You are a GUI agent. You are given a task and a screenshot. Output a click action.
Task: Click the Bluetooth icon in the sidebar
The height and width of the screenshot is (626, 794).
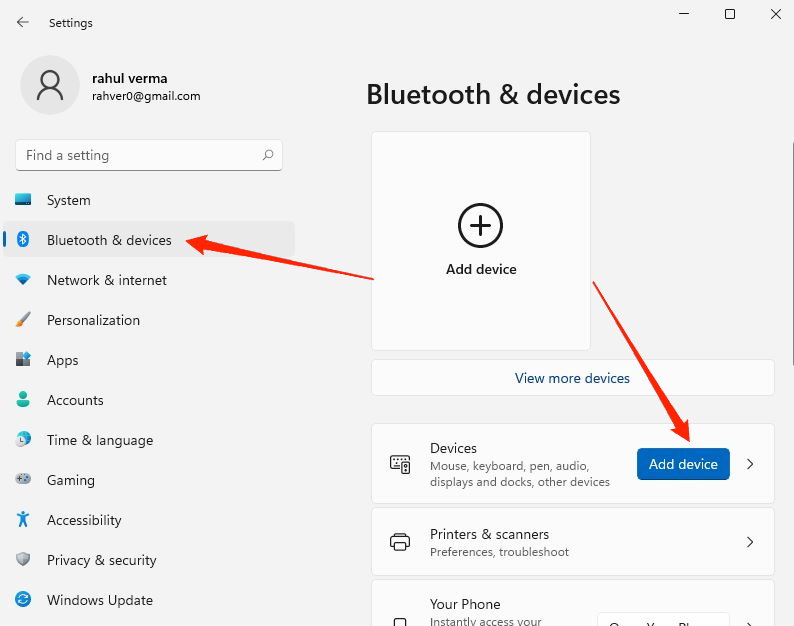tap(23, 240)
